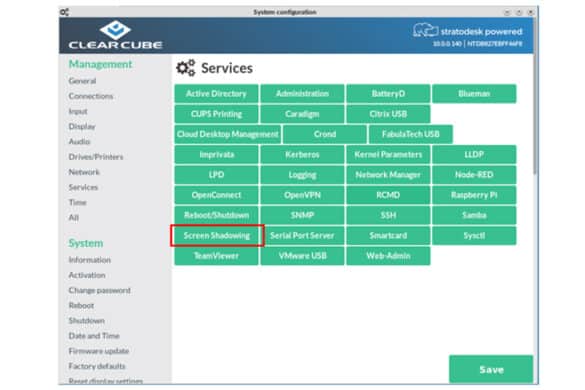The image size is (585, 390).
Task: Open the Logging service
Action: click(302, 175)
